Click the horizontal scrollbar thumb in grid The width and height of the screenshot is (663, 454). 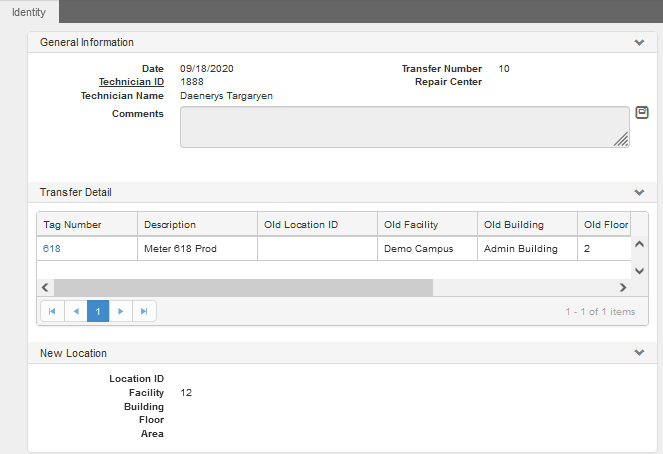pos(244,287)
